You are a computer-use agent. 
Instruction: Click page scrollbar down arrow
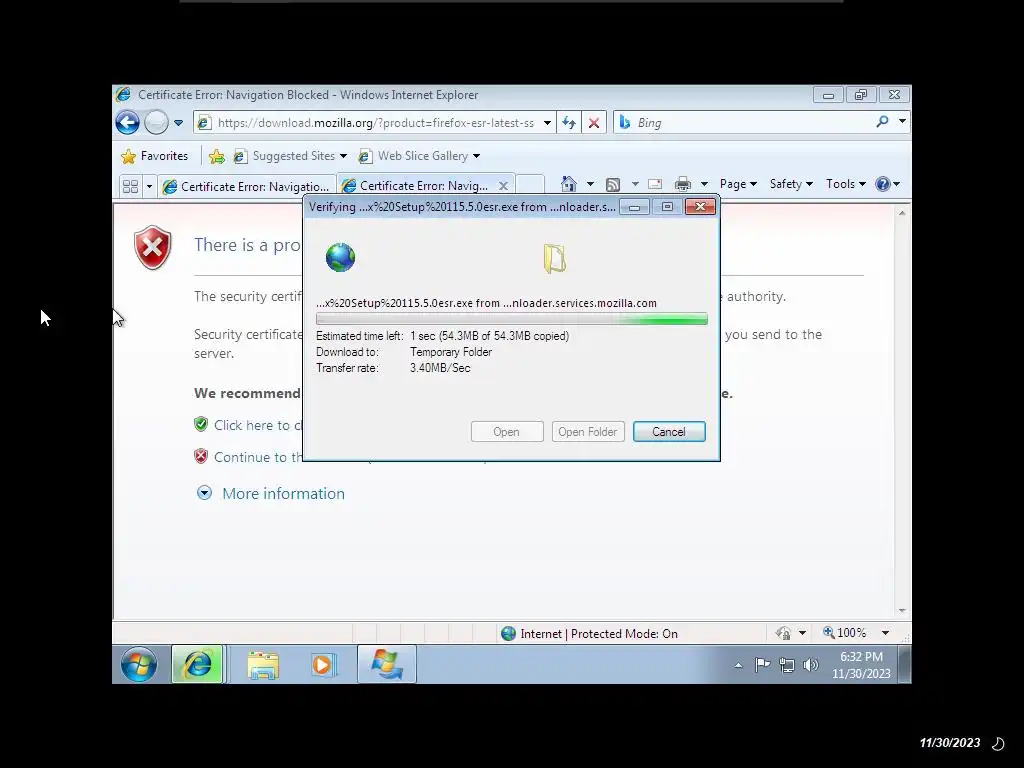902,611
